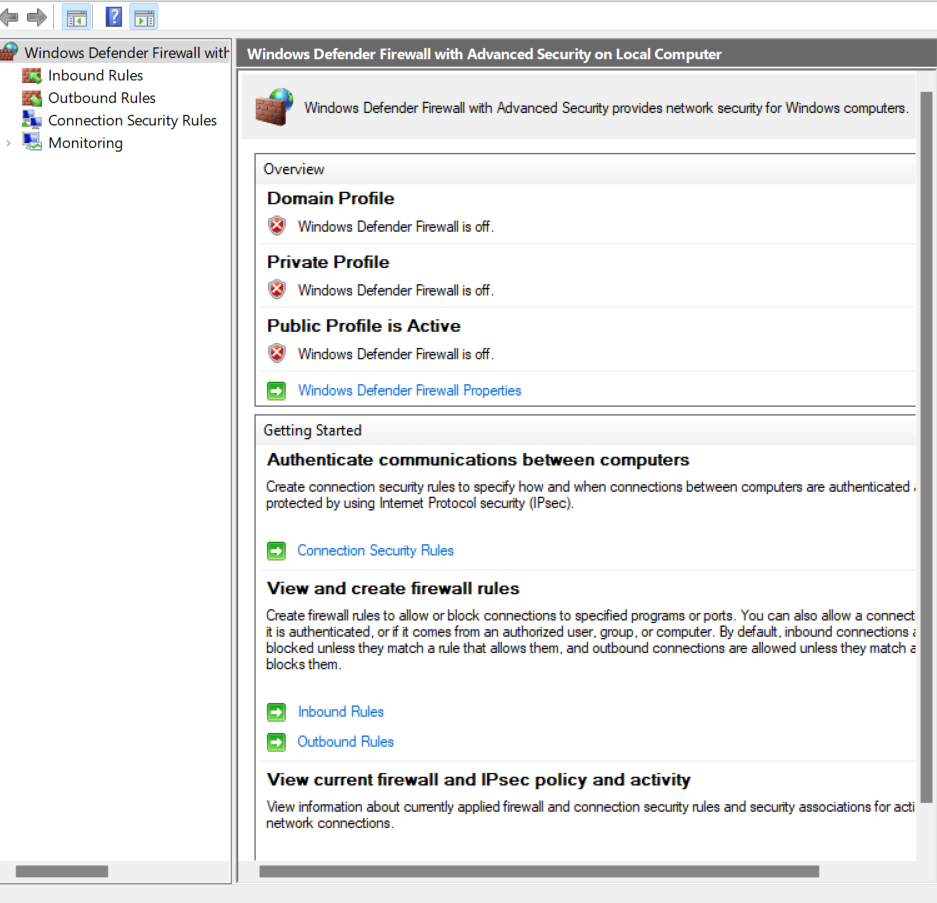Click the green arrow beside the Inbound Rules link

[x=276, y=712]
